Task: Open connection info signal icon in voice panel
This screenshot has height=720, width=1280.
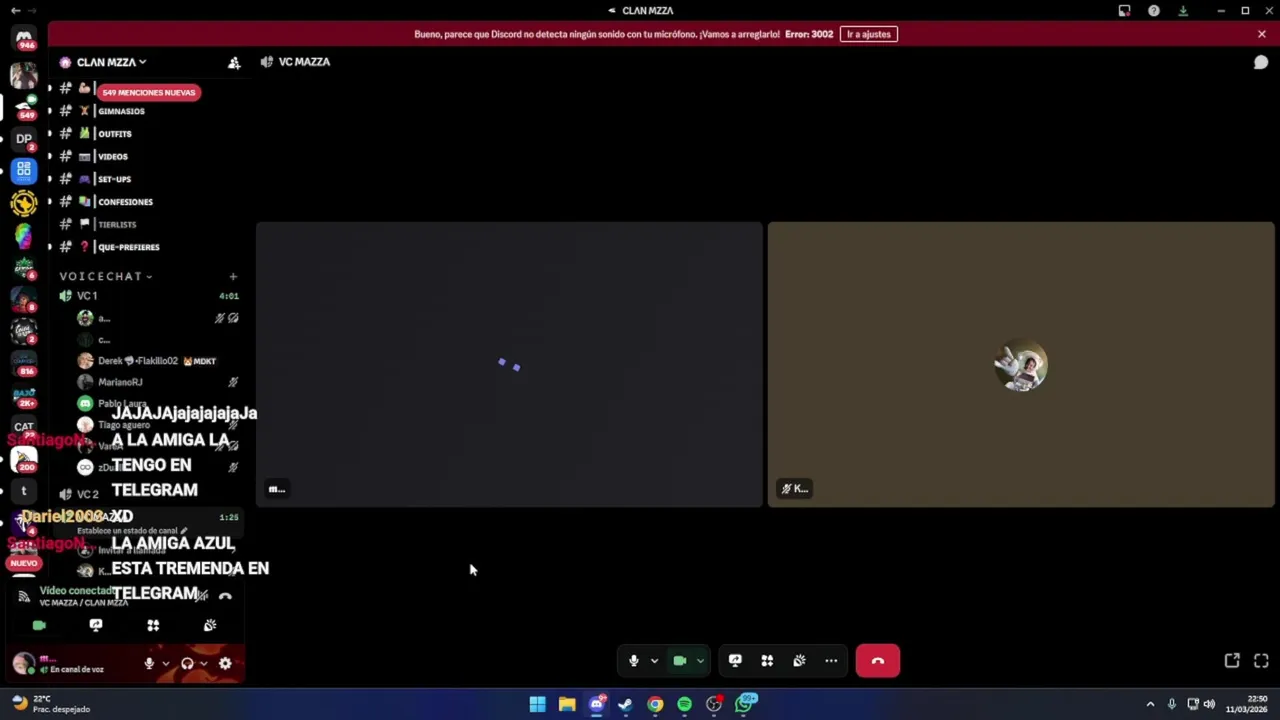Action: coord(24,596)
